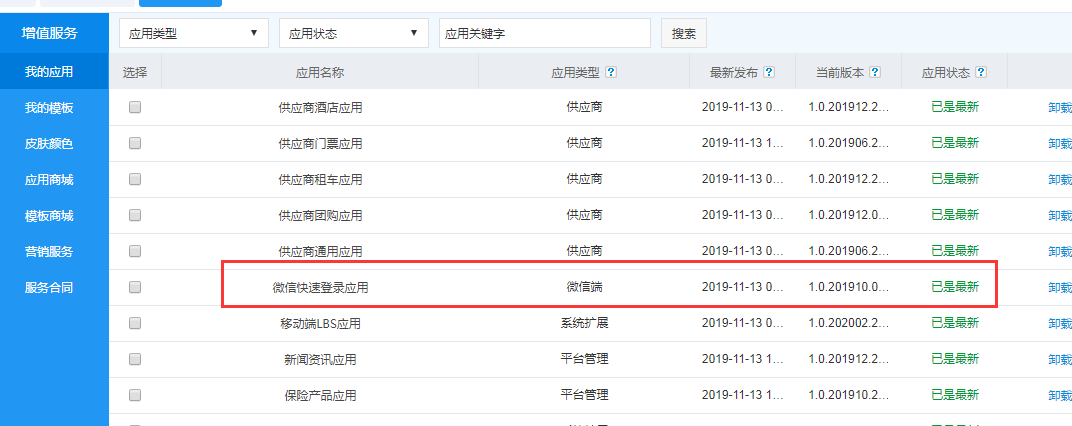Go to 应用商城 sidebar menu
This screenshot has width=1072, height=426.
point(49,180)
